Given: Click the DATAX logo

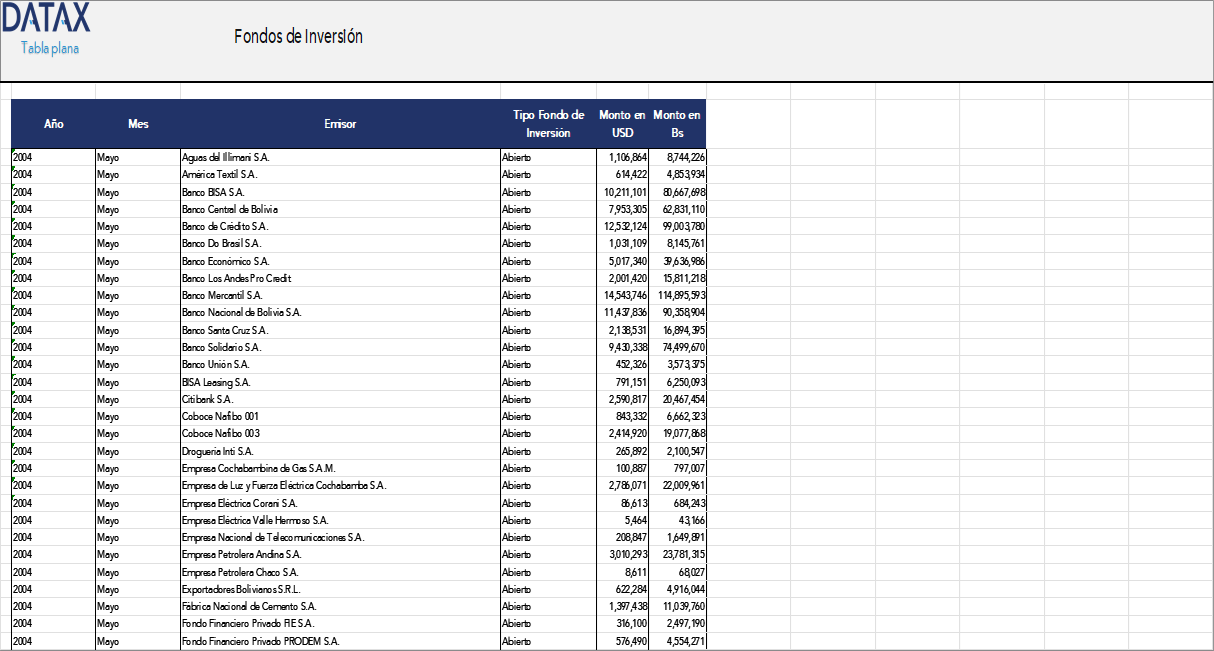Looking at the screenshot, I should (x=46, y=18).
